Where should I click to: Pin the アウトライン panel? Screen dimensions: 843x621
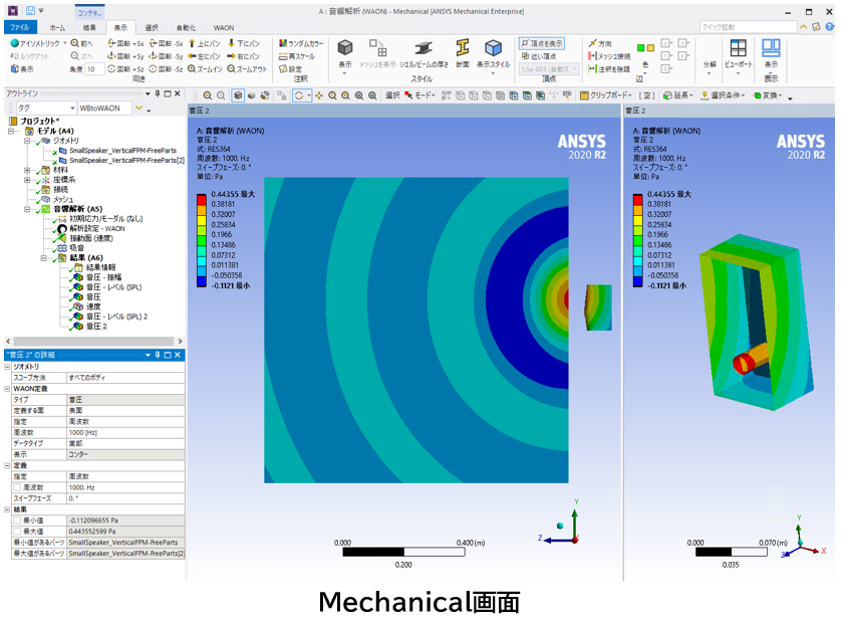coord(157,94)
